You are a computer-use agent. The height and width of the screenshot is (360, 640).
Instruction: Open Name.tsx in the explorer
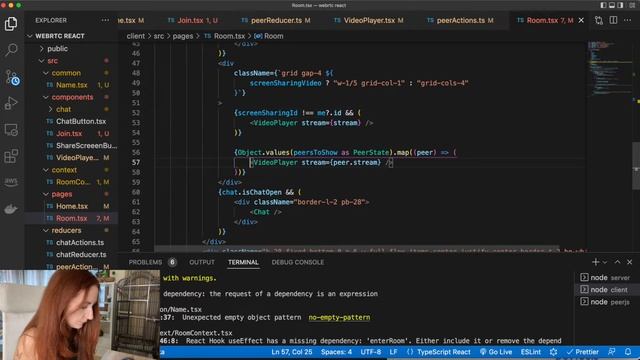(x=71, y=85)
